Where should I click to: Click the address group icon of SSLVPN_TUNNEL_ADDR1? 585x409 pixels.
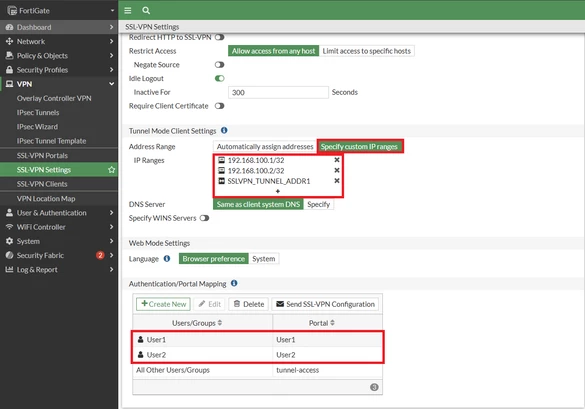pyautogui.click(x=221, y=181)
